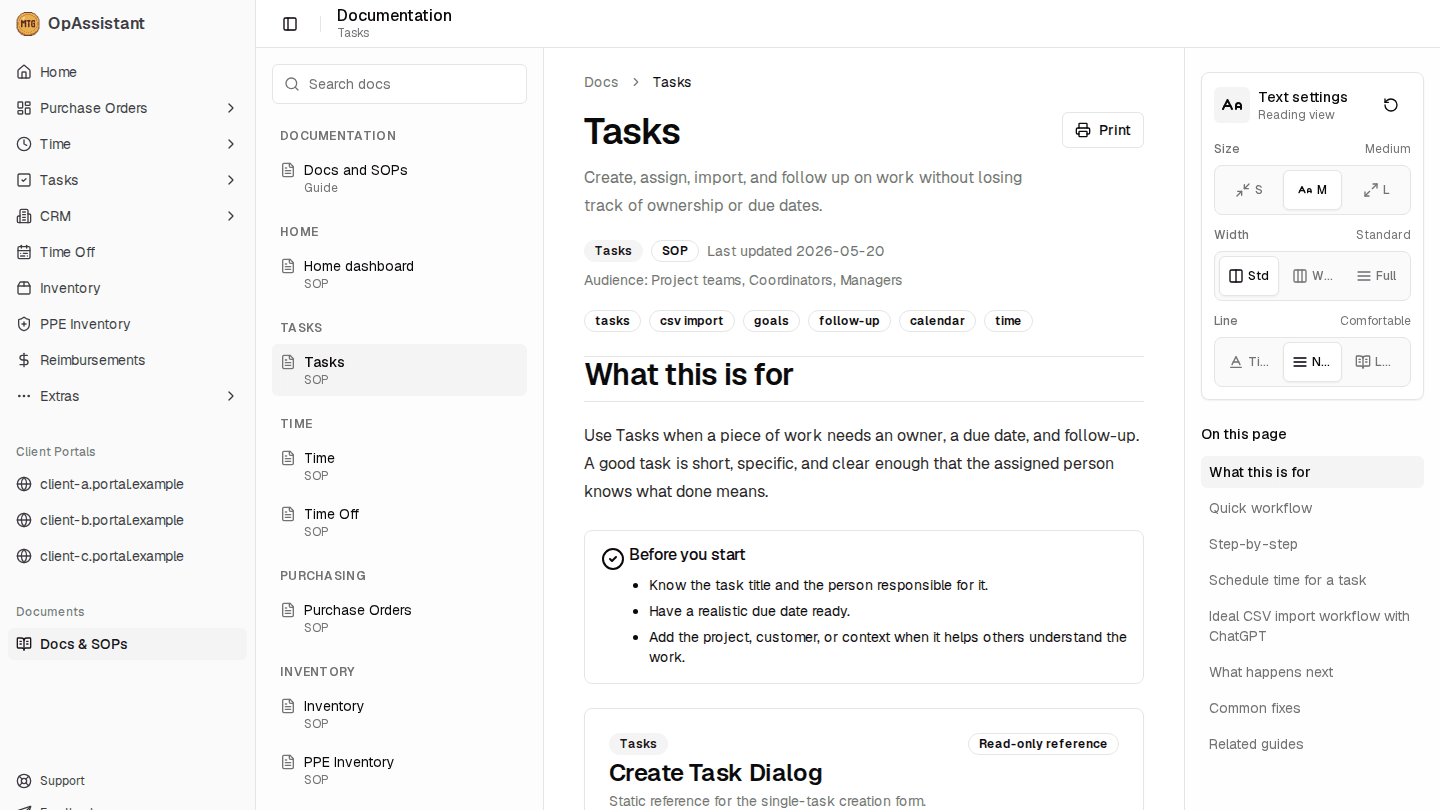Jump to What this is for section
The height and width of the screenshot is (810, 1440).
pyautogui.click(x=1312, y=472)
